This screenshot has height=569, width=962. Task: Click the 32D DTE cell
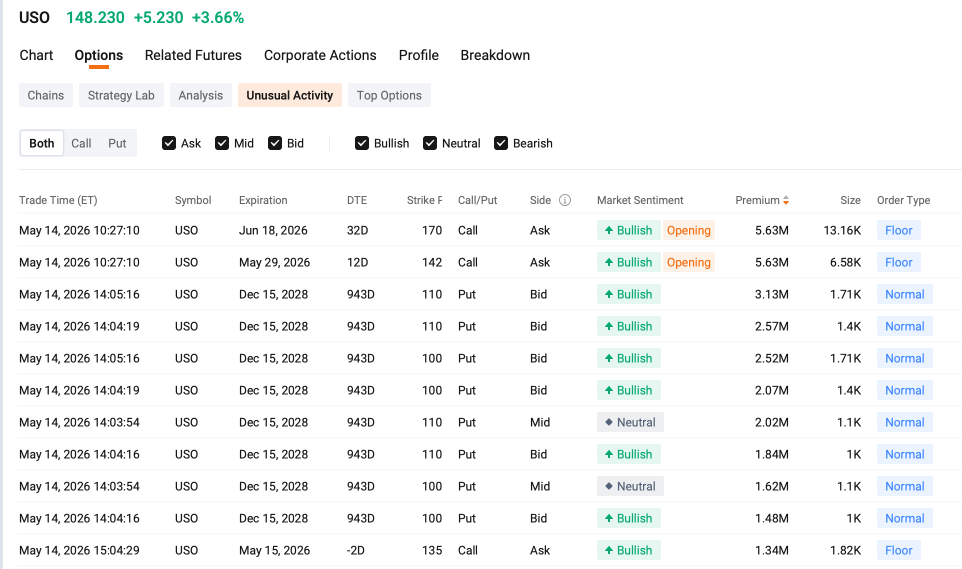(358, 230)
